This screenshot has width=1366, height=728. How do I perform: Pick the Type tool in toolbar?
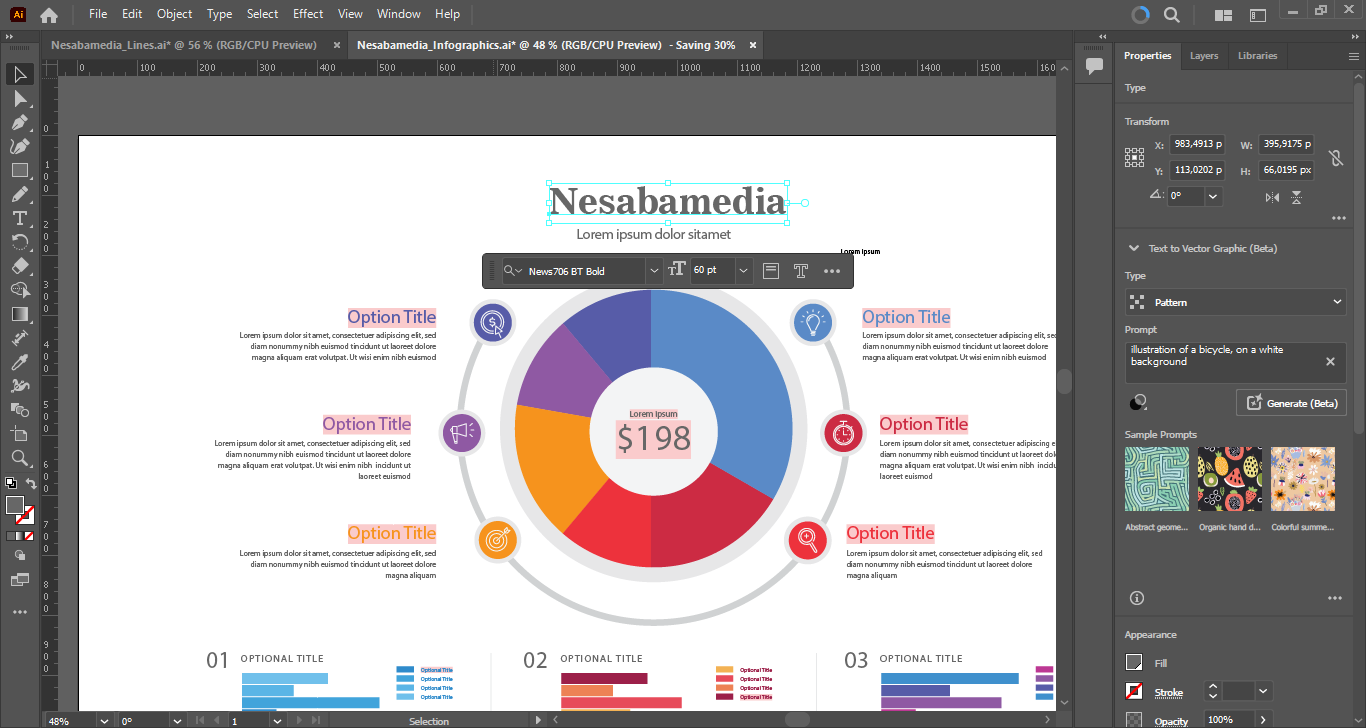tap(19, 218)
